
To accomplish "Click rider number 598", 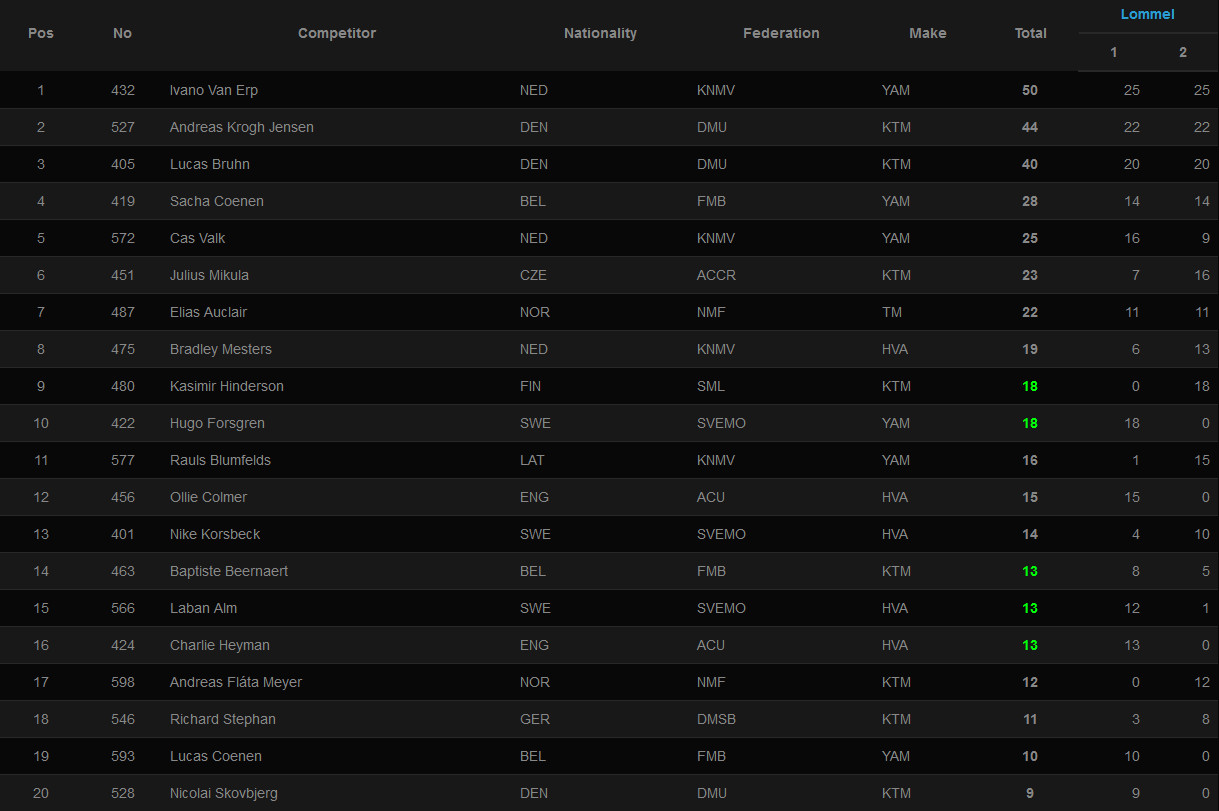I will click(123, 682).
